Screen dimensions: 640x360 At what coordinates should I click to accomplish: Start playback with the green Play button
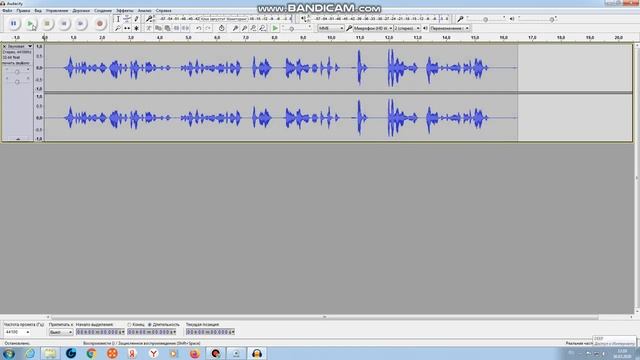coord(30,24)
